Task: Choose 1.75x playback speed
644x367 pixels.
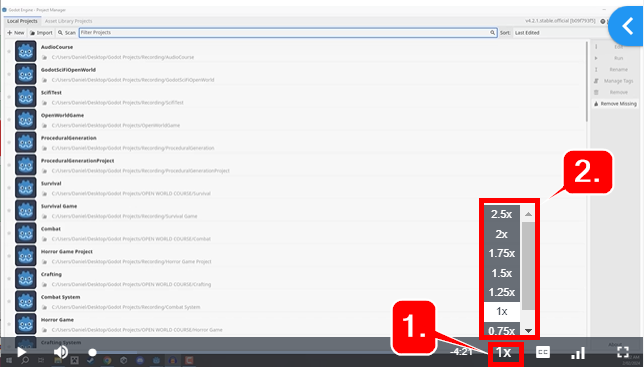Action: 501,253
